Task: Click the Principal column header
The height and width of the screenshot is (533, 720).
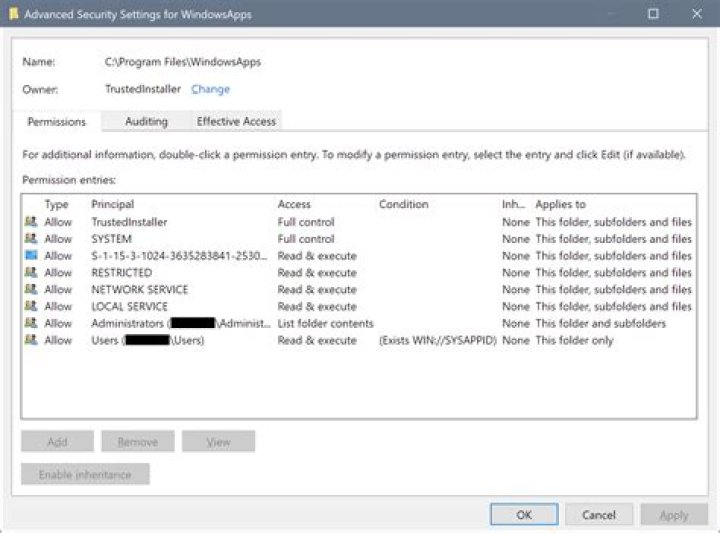Action: click(x=112, y=204)
